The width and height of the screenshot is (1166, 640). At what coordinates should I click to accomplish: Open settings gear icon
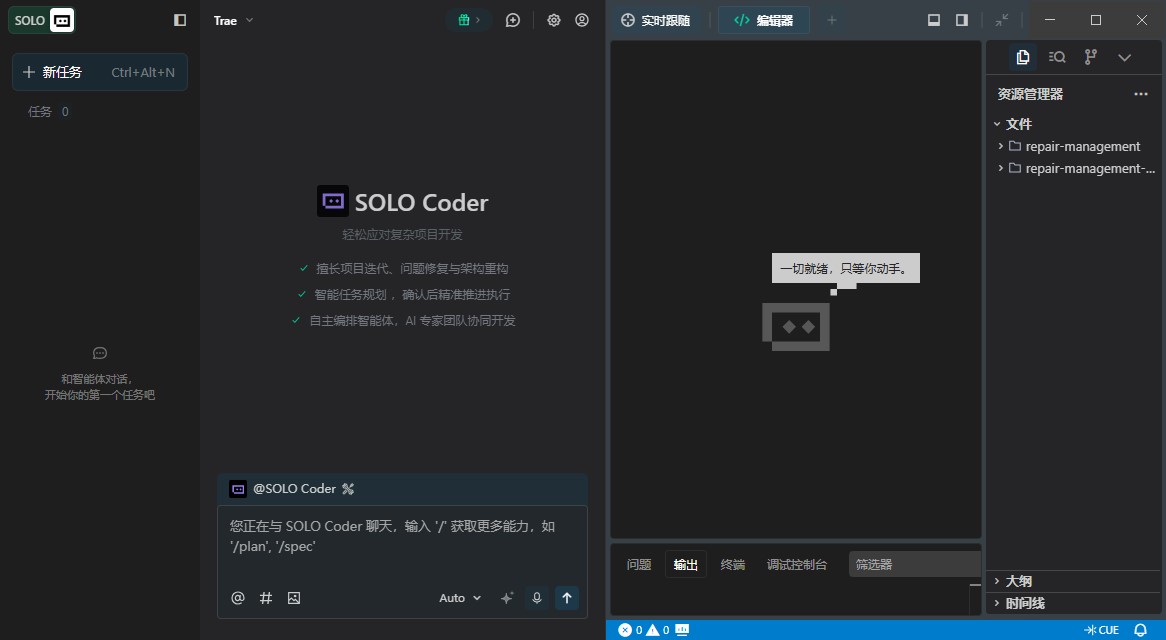click(x=554, y=20)
